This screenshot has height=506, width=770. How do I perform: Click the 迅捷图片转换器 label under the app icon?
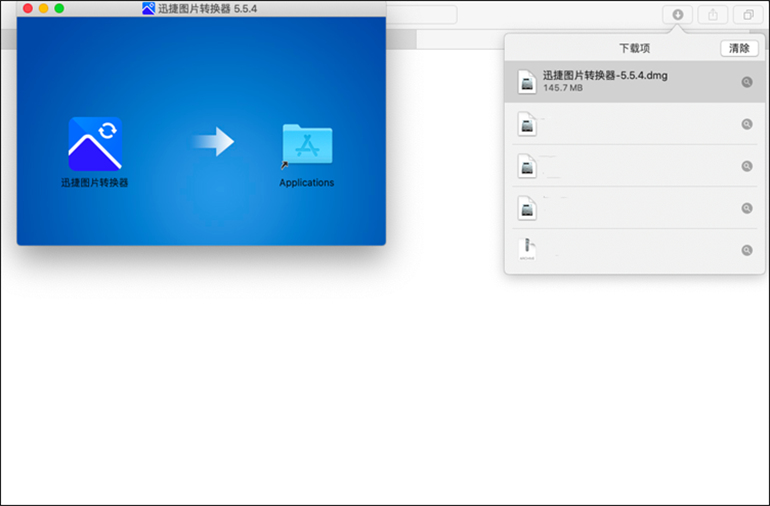click(94, 183)
